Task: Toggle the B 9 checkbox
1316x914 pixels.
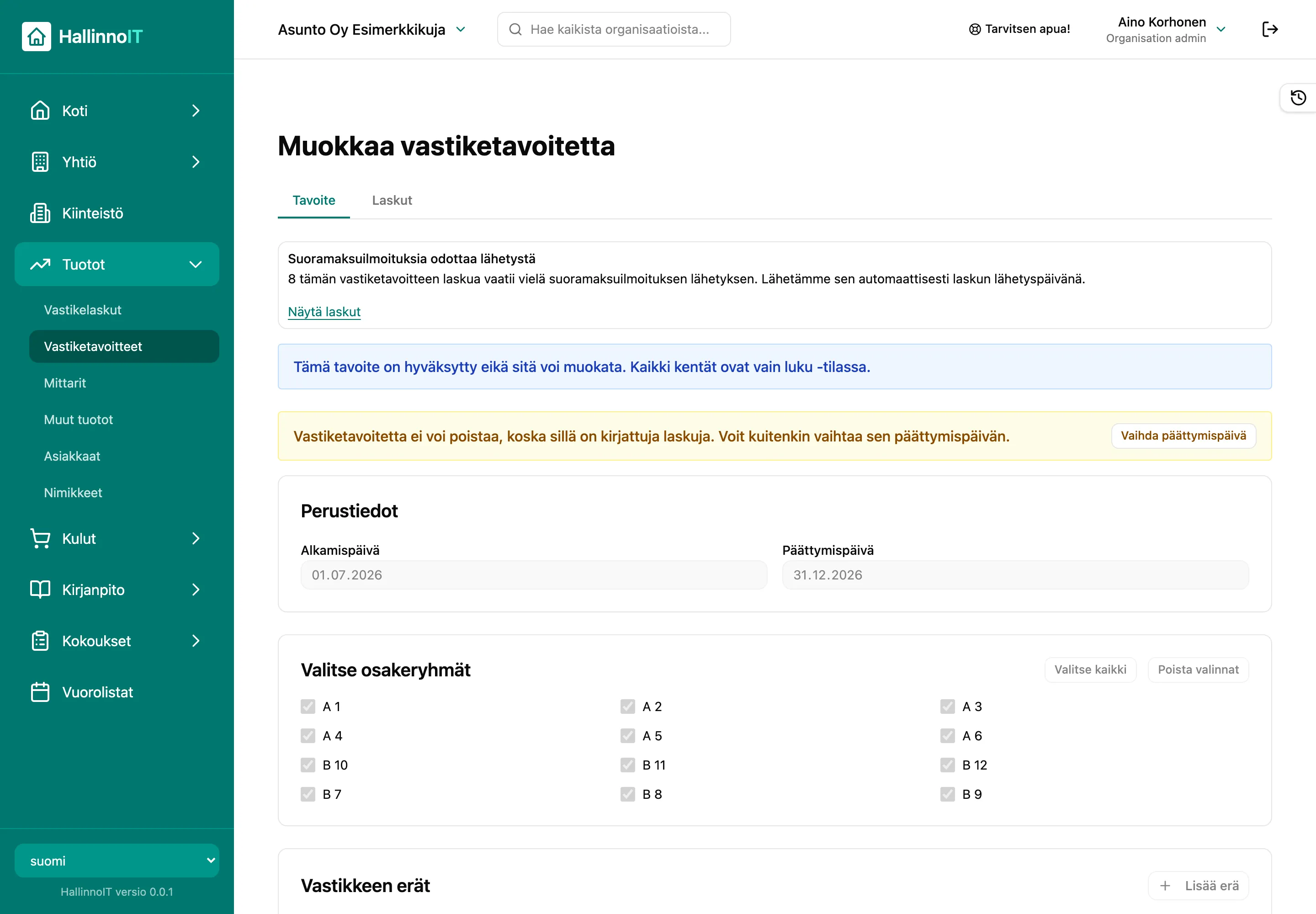Action: tap(948, 794)
